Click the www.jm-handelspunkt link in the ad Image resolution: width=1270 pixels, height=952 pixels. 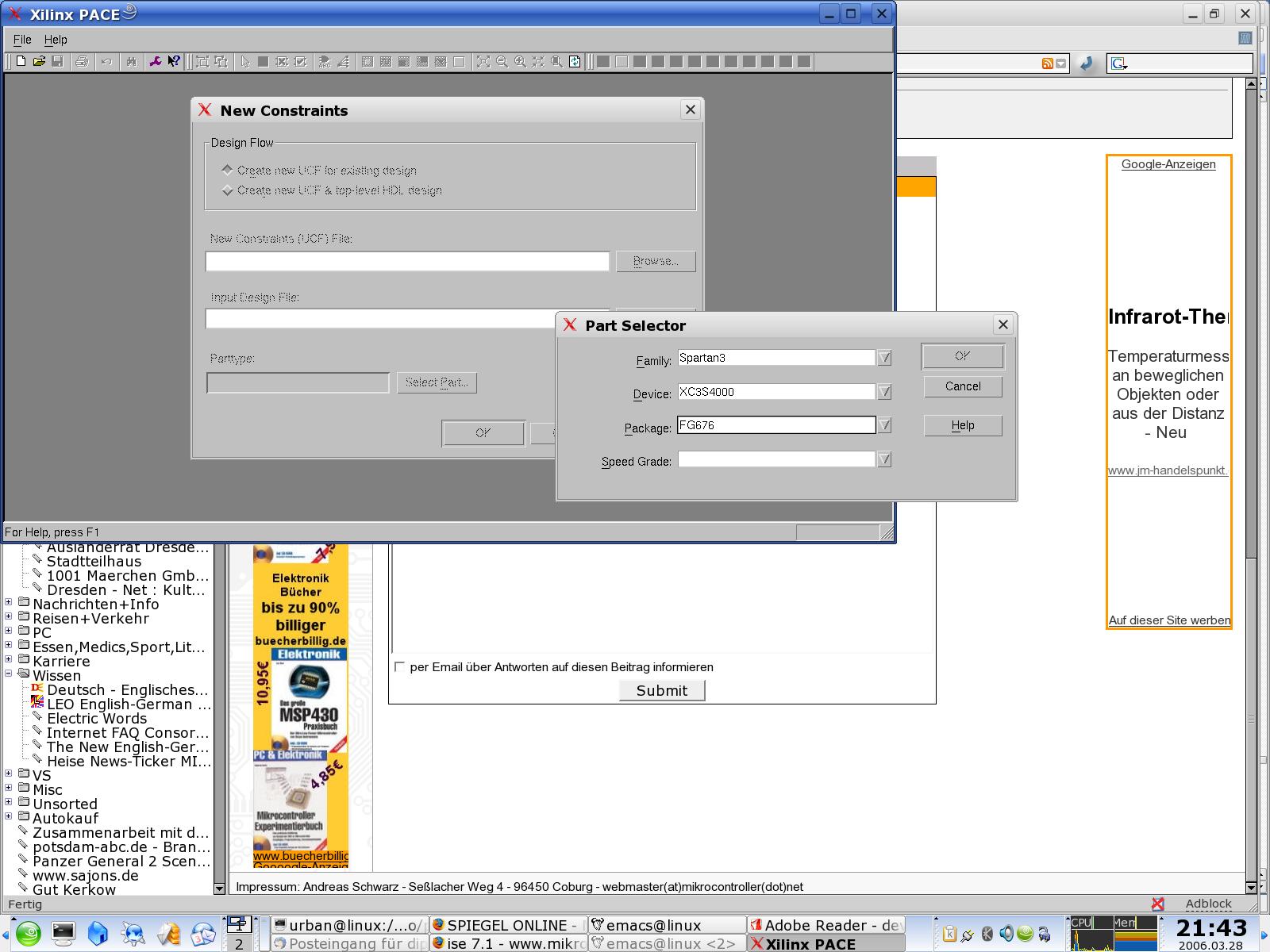click(1168, 470)
